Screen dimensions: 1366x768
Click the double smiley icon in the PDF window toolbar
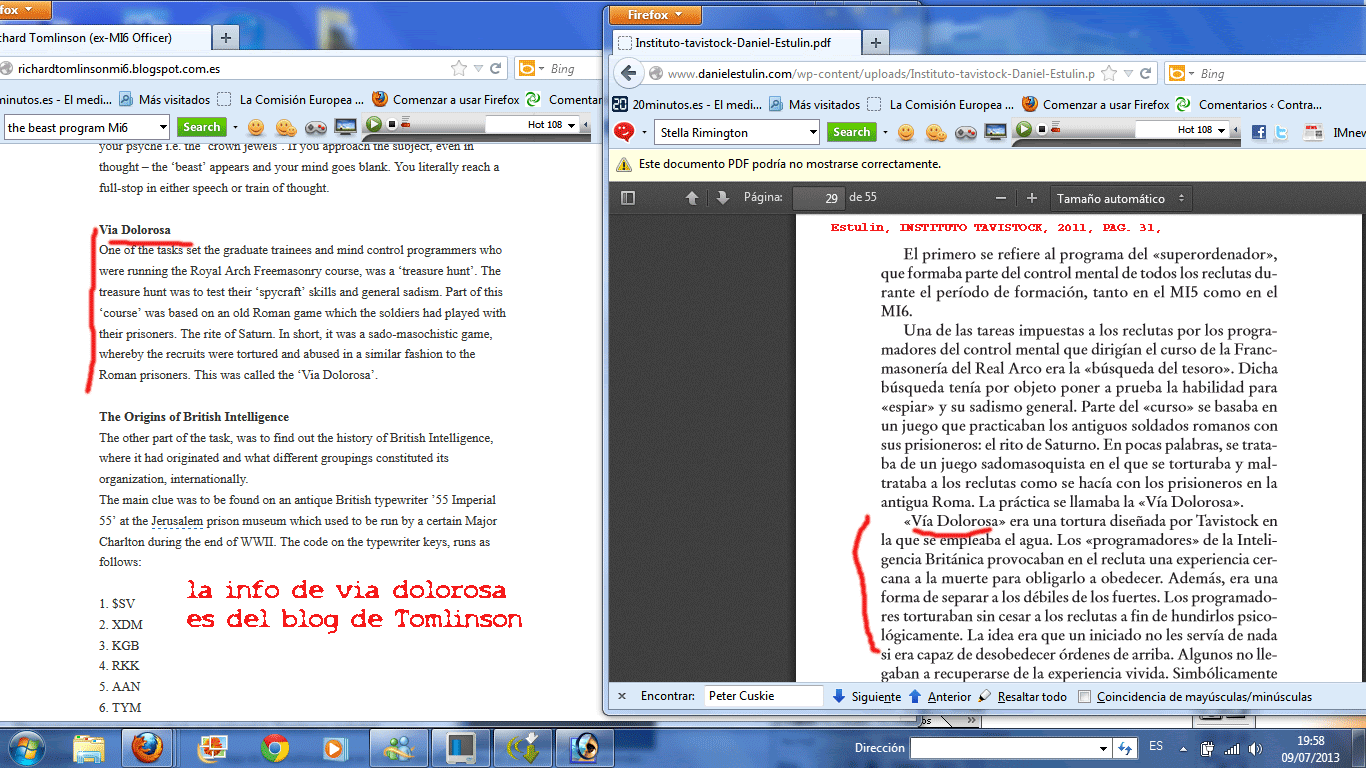(x=936, y=132)
